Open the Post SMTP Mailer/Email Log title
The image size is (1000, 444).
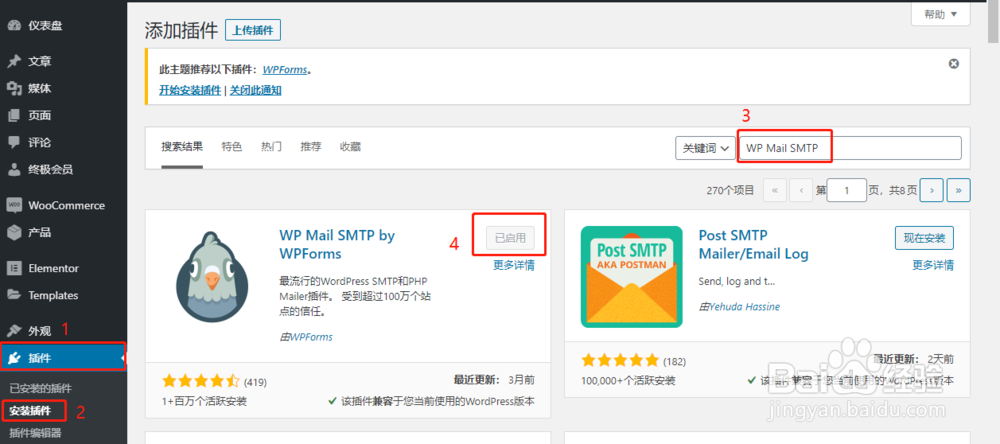[x=753, y=244]
